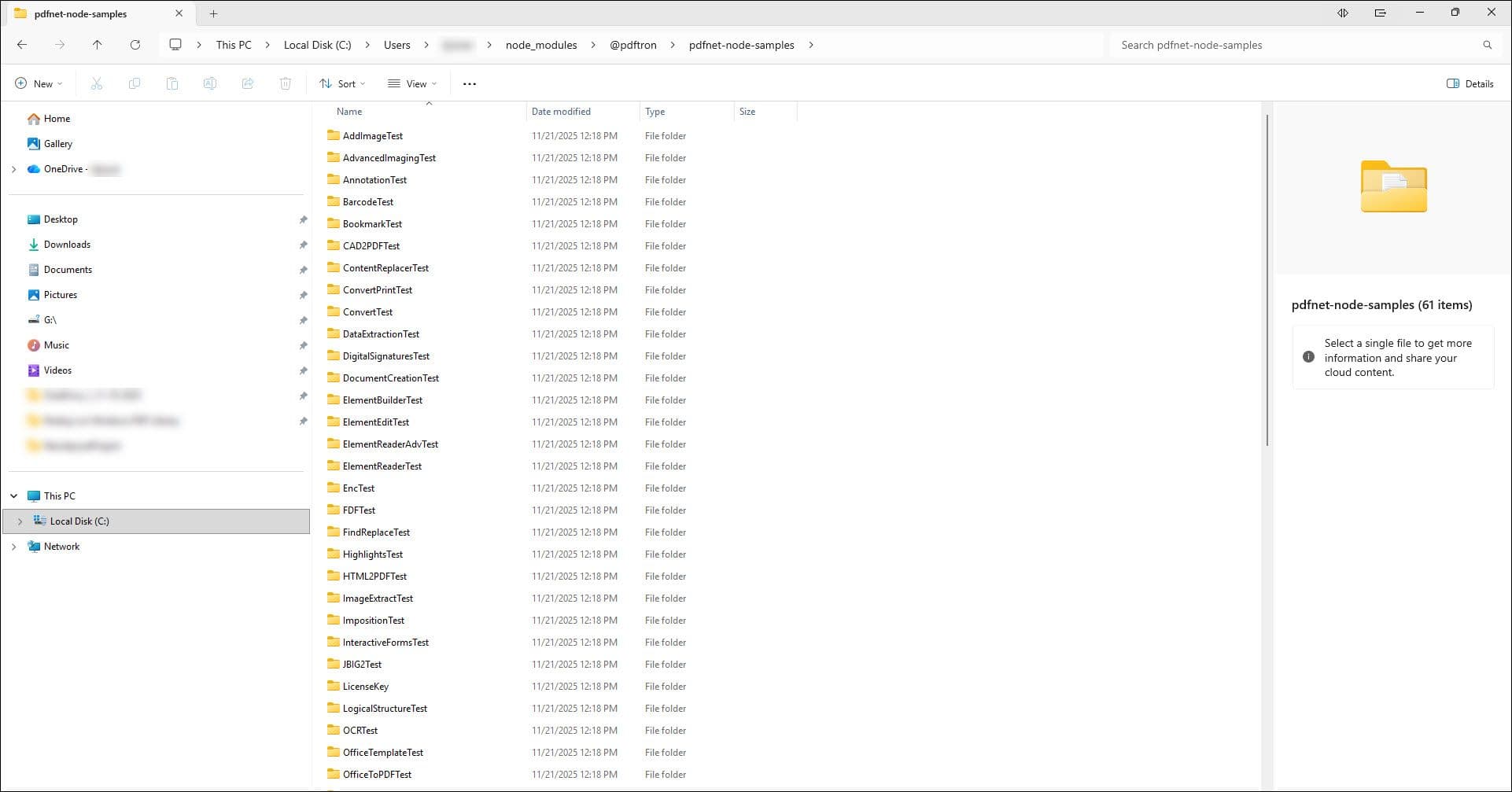Screen dimensions: 1512x792
Task: Open a new Explorer tab with the plus button
Action: pos(213,13)
